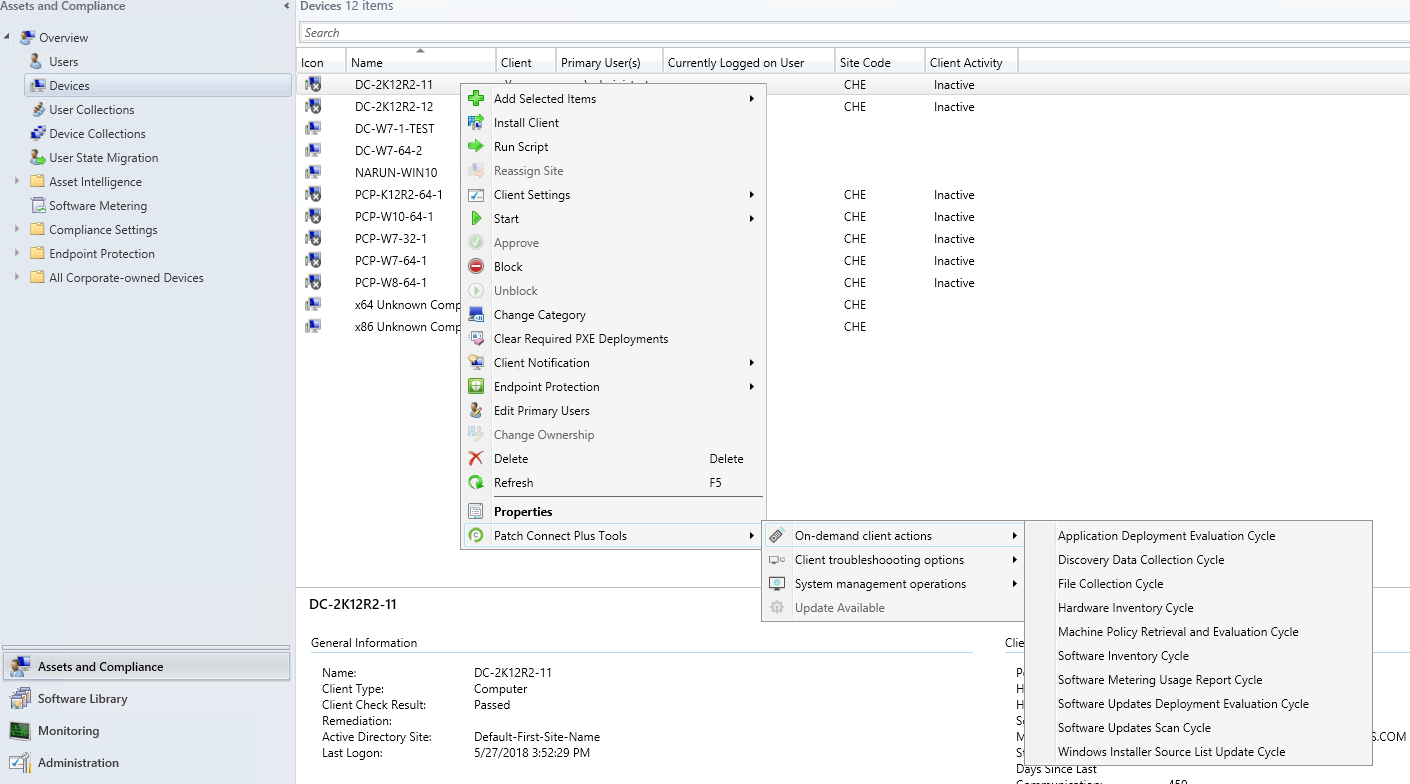Screen dimensions: 1410x784
Task: Open the Client Notification submenu arrow
Action: [752, 363]
